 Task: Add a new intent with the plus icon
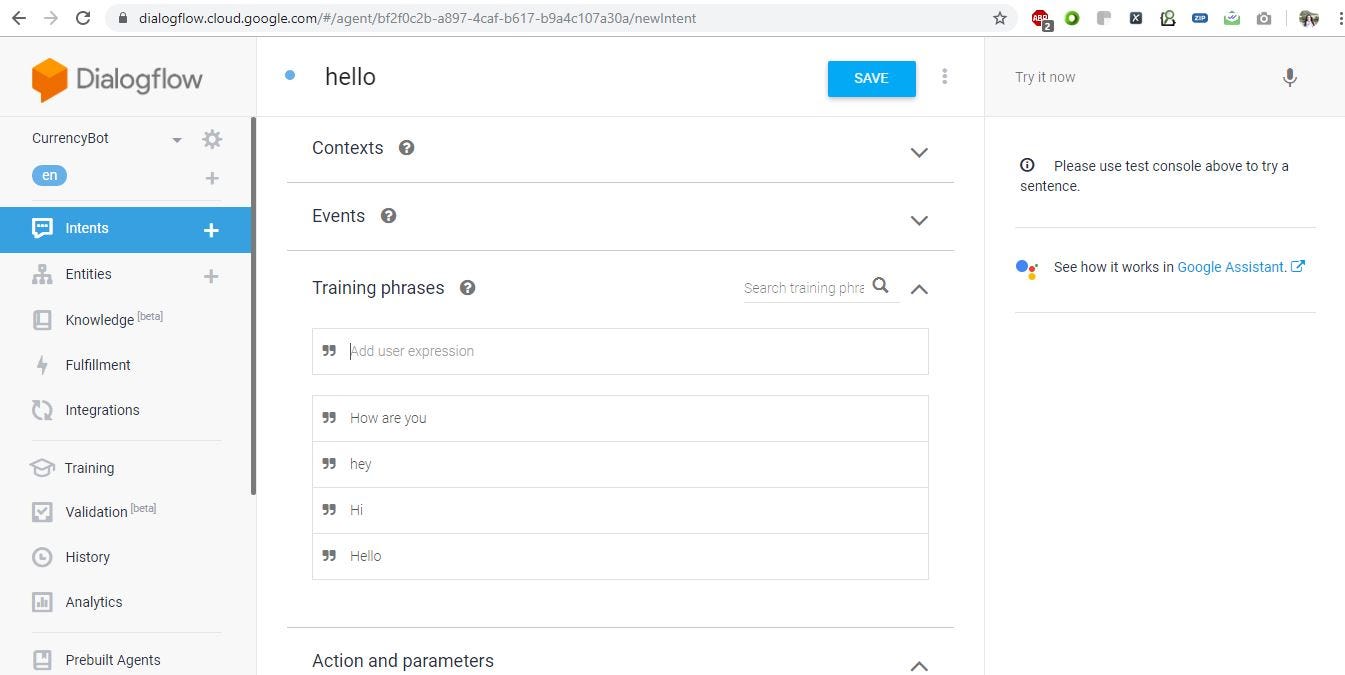click(x=211, y=229)
